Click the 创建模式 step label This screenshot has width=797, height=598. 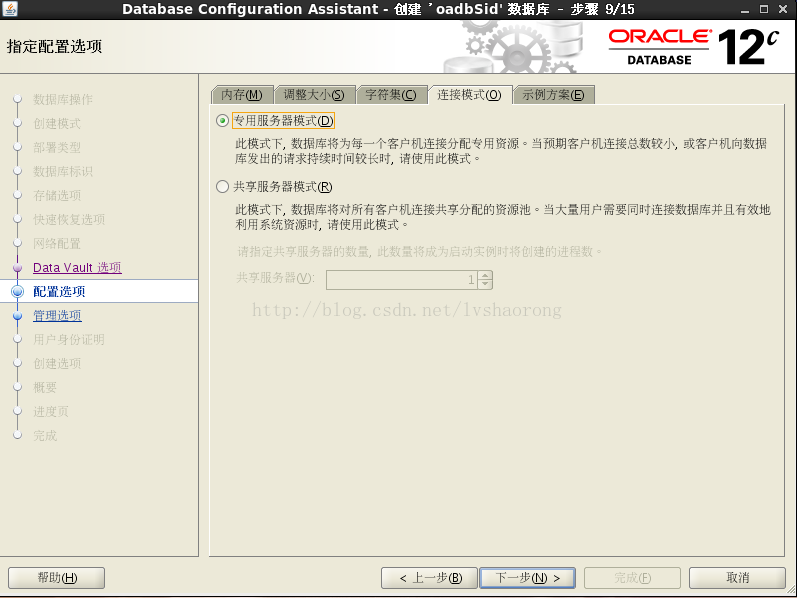[x=57, y=123]
